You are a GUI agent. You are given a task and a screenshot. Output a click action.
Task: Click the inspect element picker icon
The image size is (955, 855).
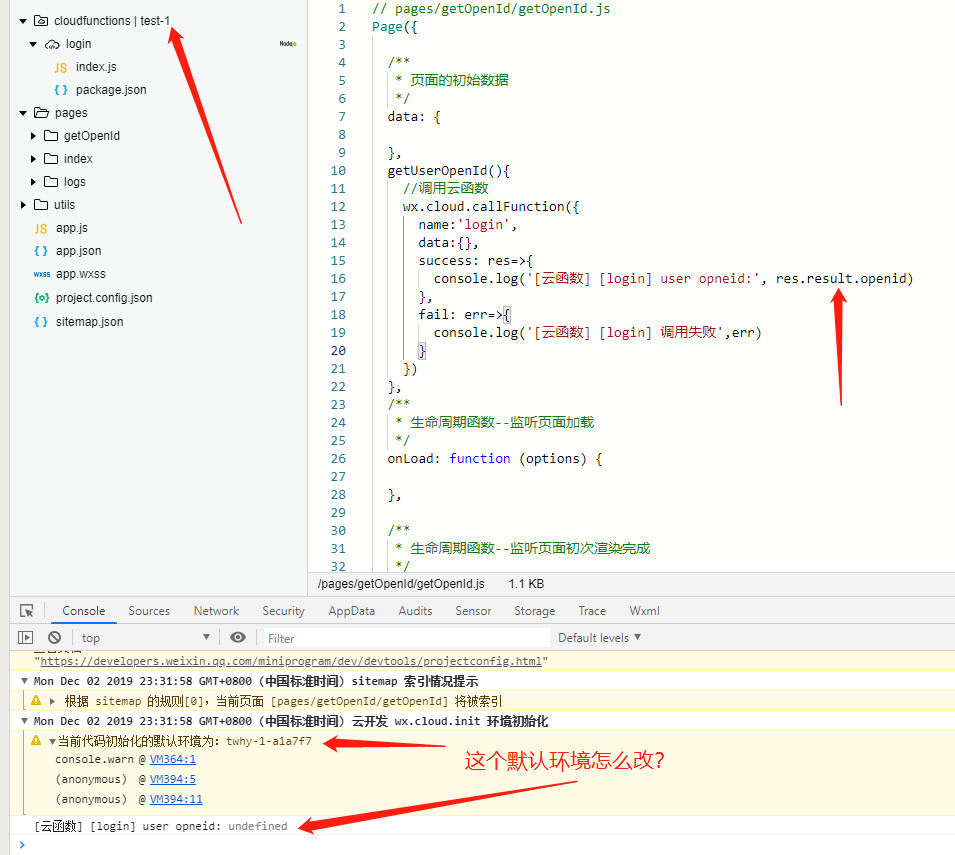tap(27, 611)
